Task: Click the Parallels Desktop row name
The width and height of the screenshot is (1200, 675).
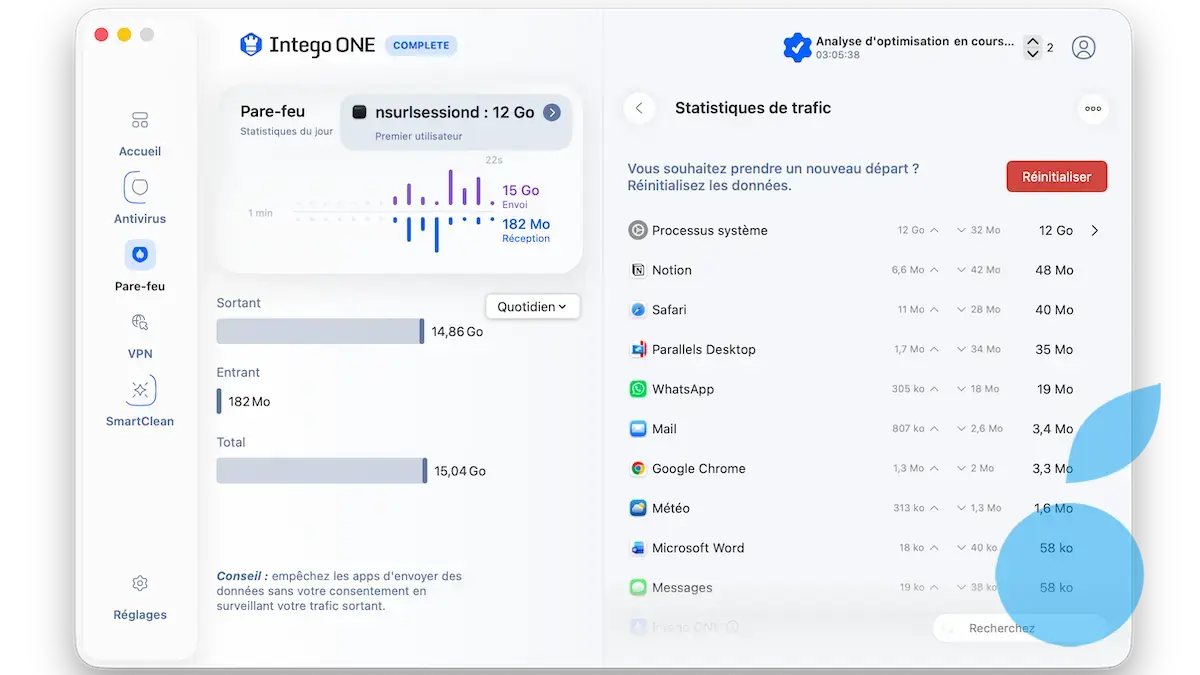Action: tap(704, 350)
